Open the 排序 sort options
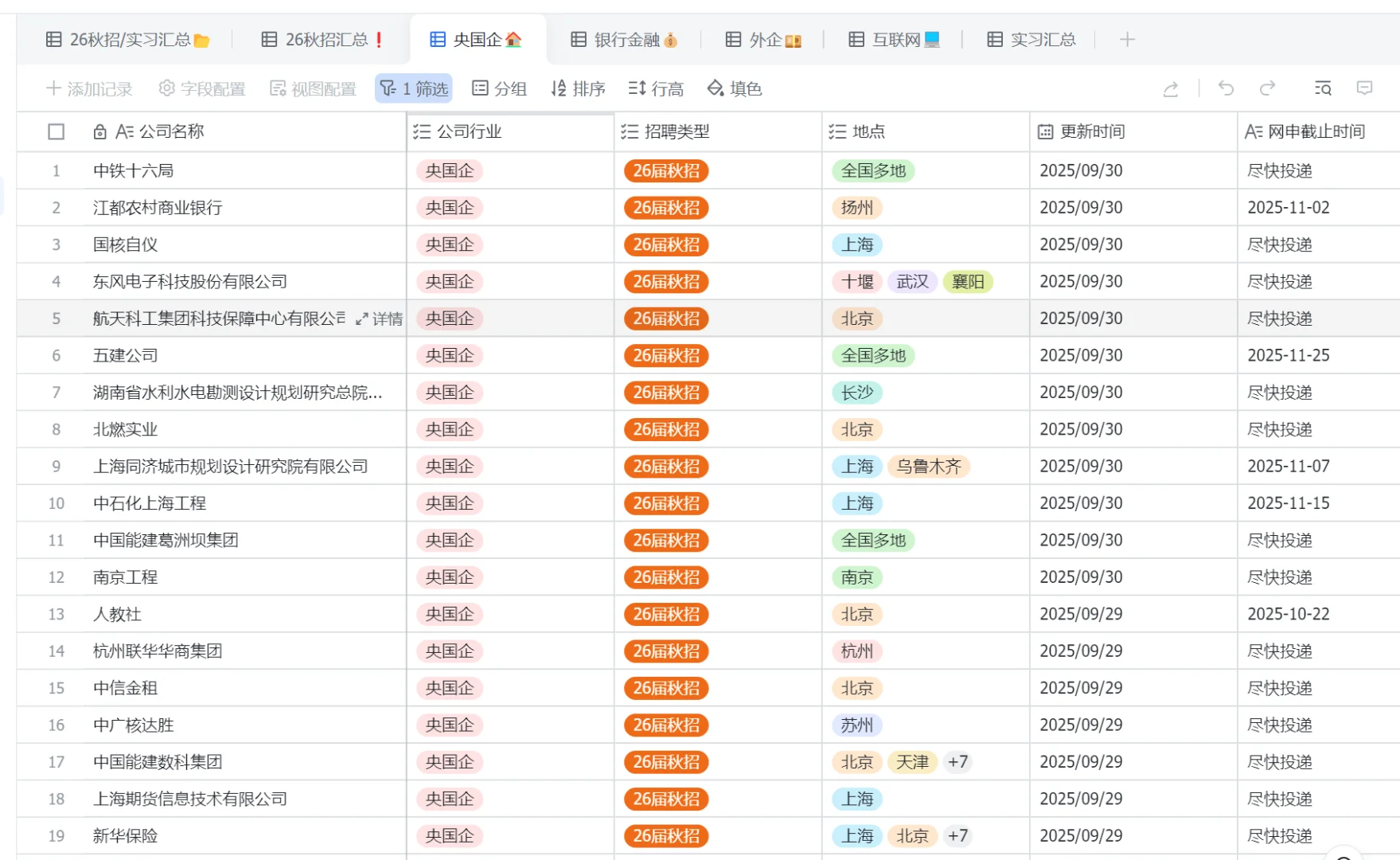This screenshot has width=1400, height=860. 578,88
